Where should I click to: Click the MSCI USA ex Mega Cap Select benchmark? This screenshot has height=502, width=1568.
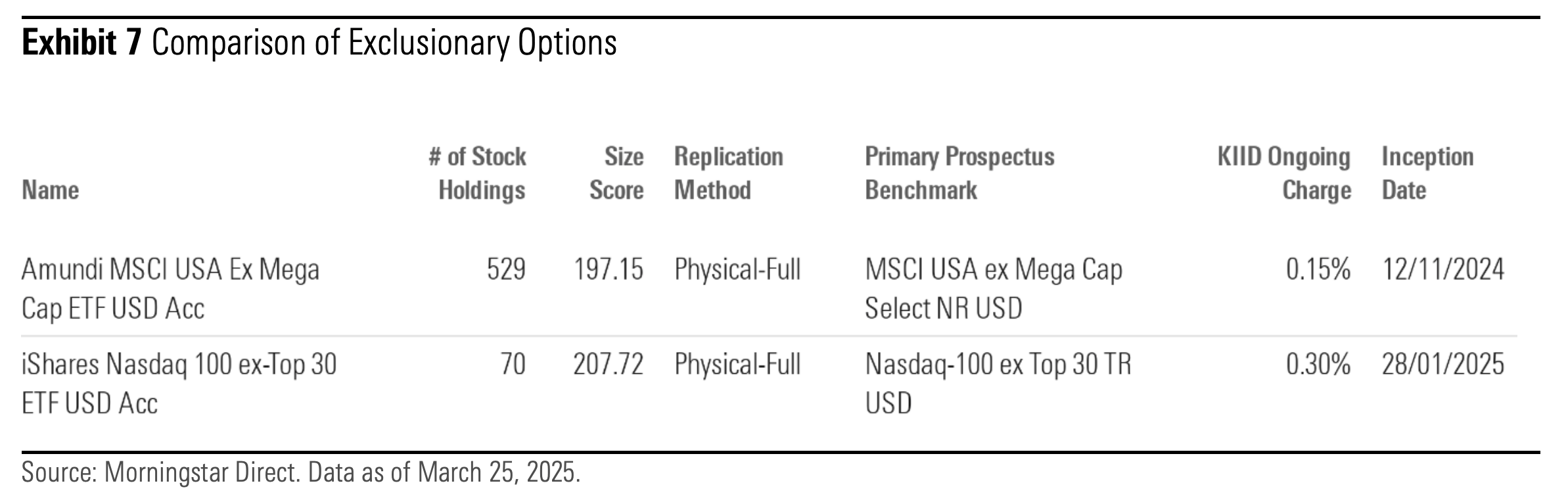click(993, 288)
